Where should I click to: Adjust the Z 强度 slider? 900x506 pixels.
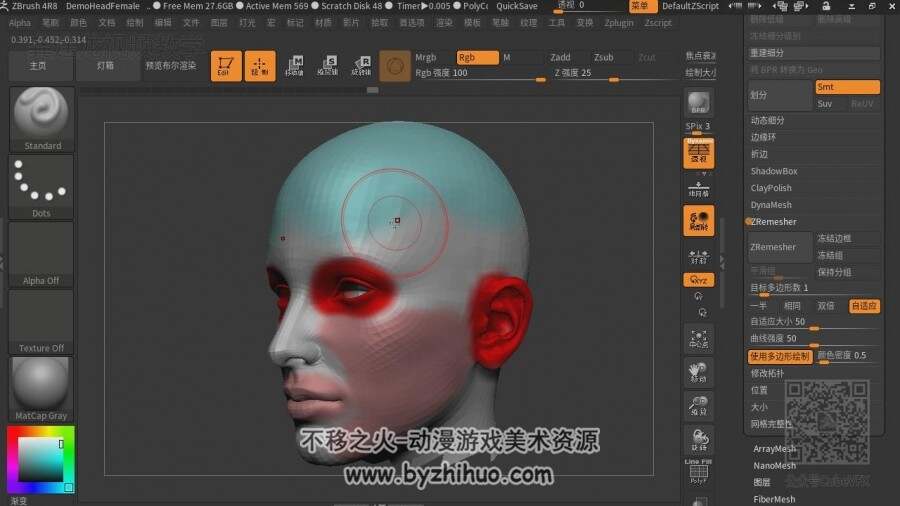tap(615, 73)
